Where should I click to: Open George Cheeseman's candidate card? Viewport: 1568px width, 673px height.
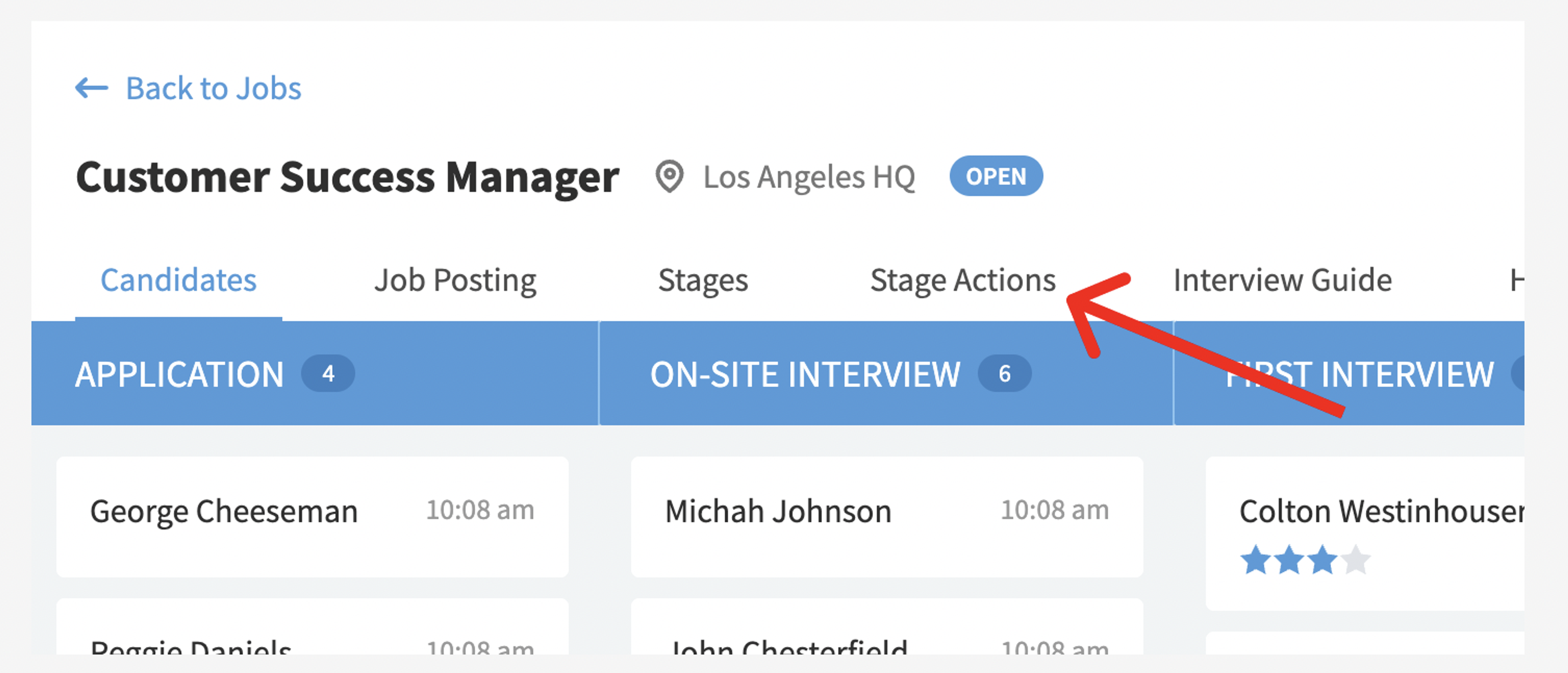[312, 517]
